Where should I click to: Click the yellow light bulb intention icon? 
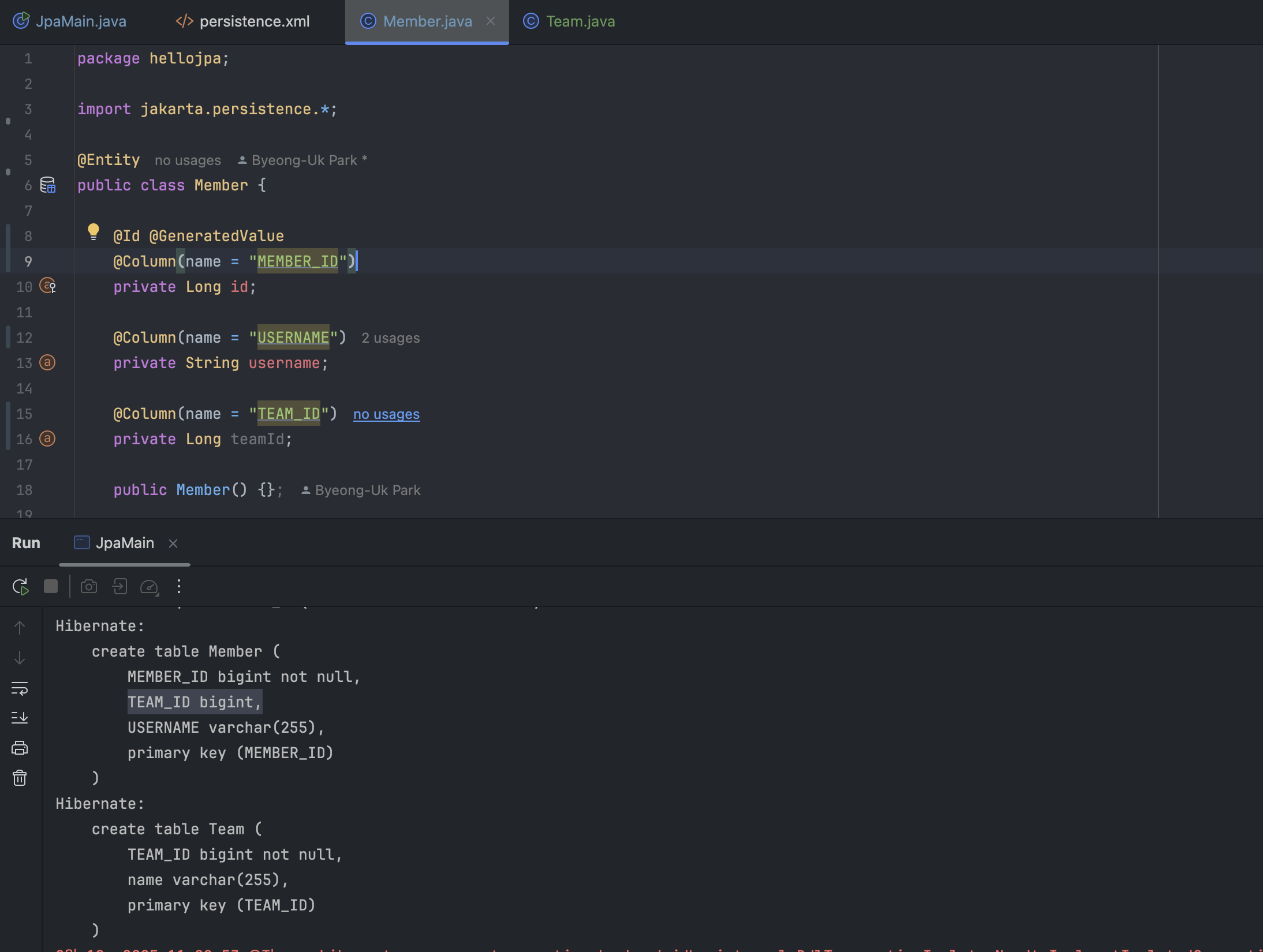click(93, 231)
